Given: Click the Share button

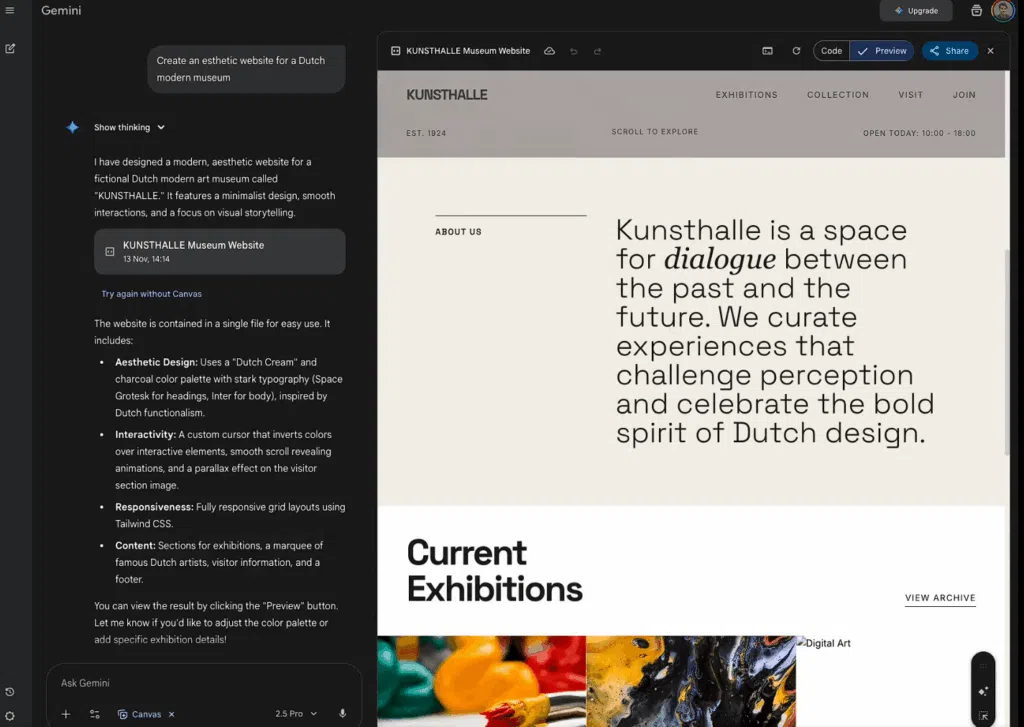Looking at the screenshot, I should (x=949, y=51).
